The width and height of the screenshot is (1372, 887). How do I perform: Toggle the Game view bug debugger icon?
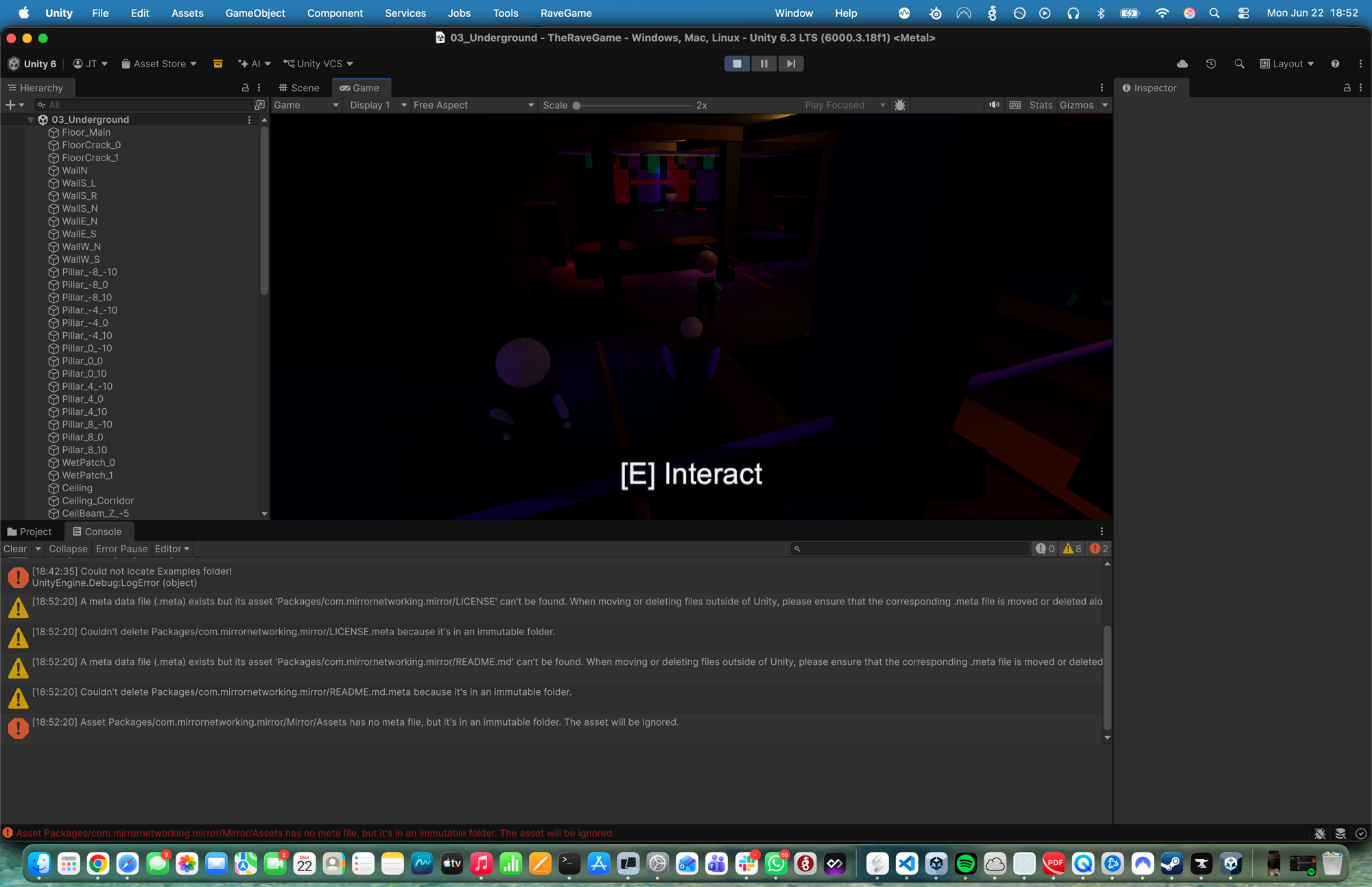[900, 105]
